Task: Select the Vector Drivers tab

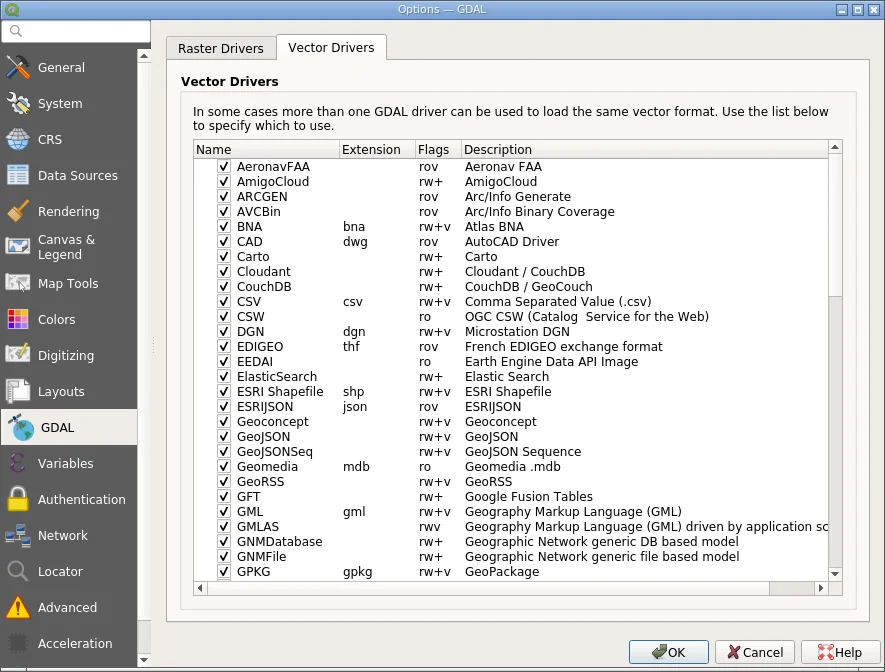Action: pos(331,48)
